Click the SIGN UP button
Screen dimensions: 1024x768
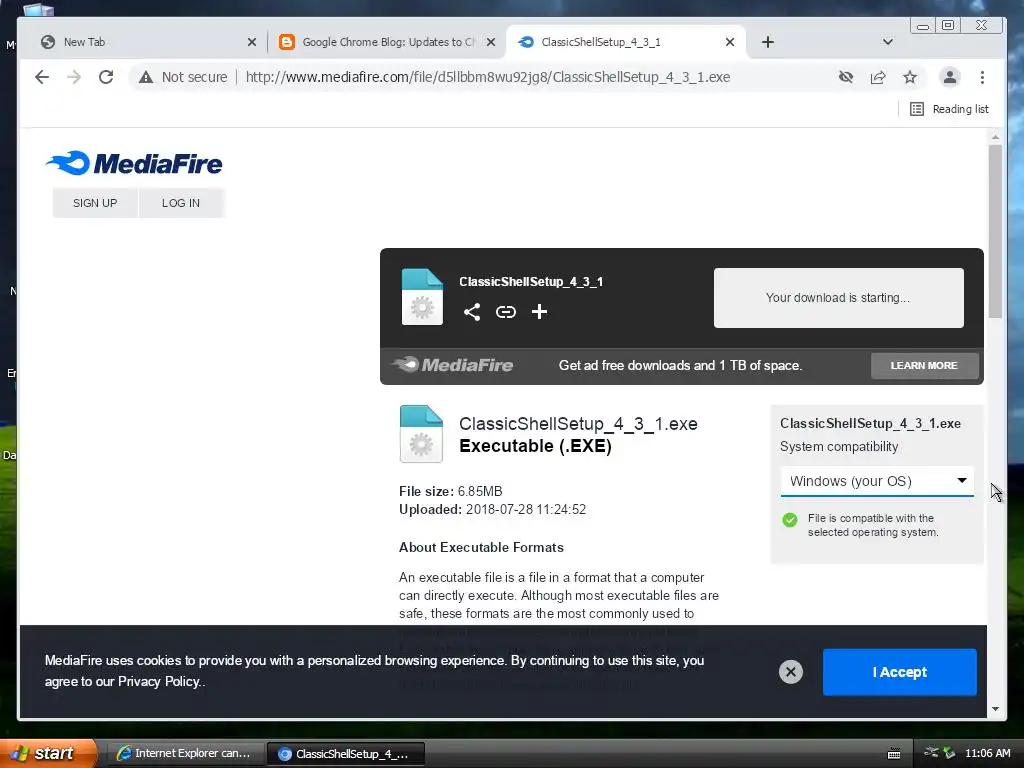[95, 203]
